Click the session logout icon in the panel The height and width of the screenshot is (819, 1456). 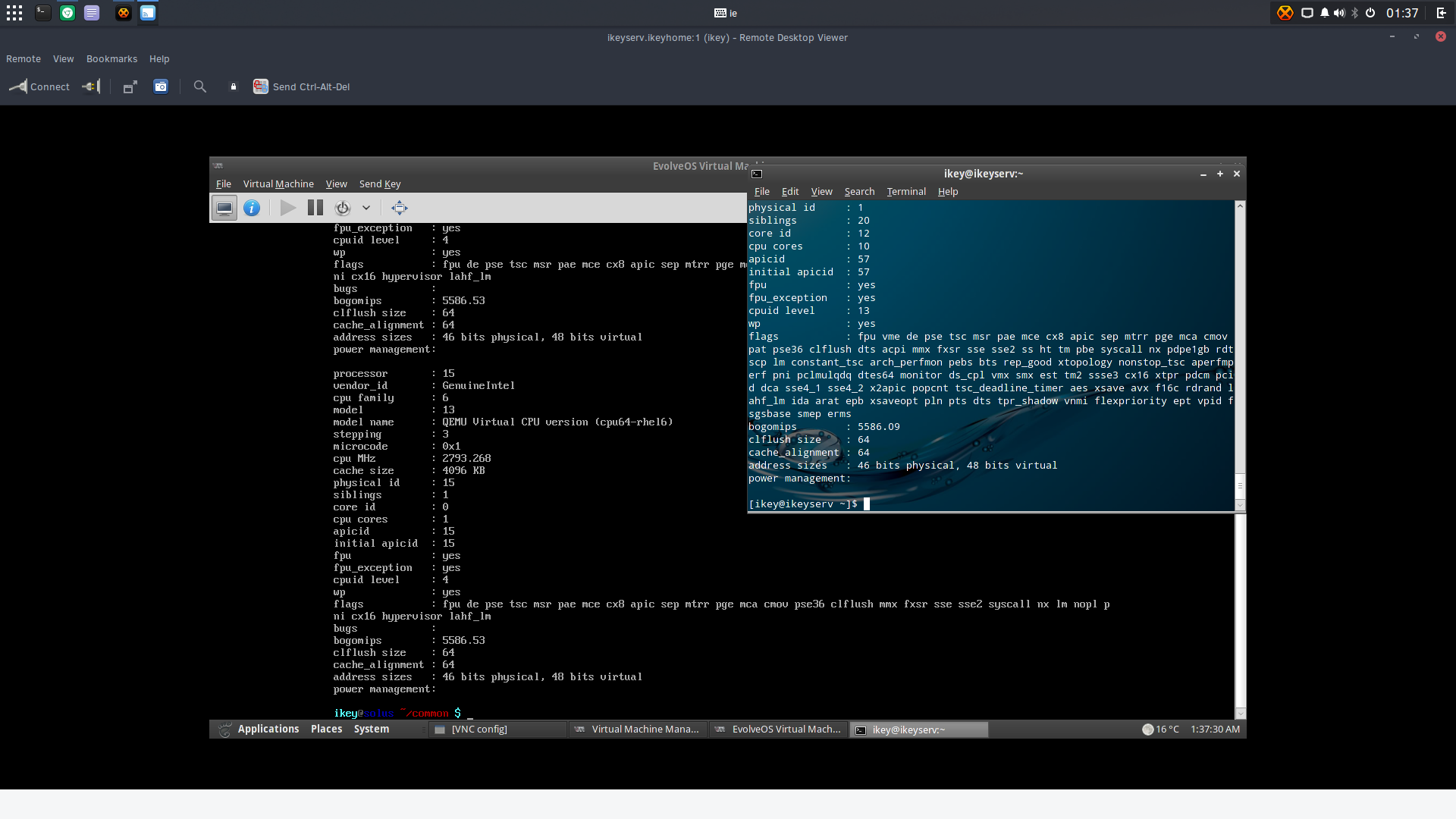coord(1442,13)
